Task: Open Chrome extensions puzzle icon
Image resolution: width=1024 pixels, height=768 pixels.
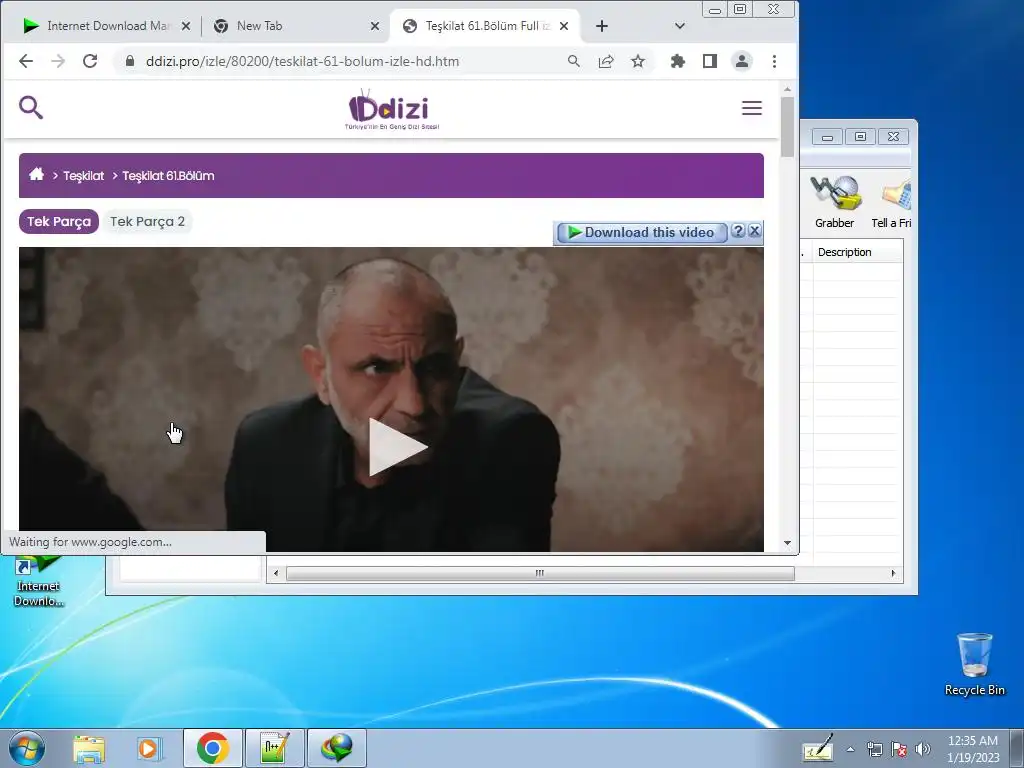Action: (x=678, y=61)
